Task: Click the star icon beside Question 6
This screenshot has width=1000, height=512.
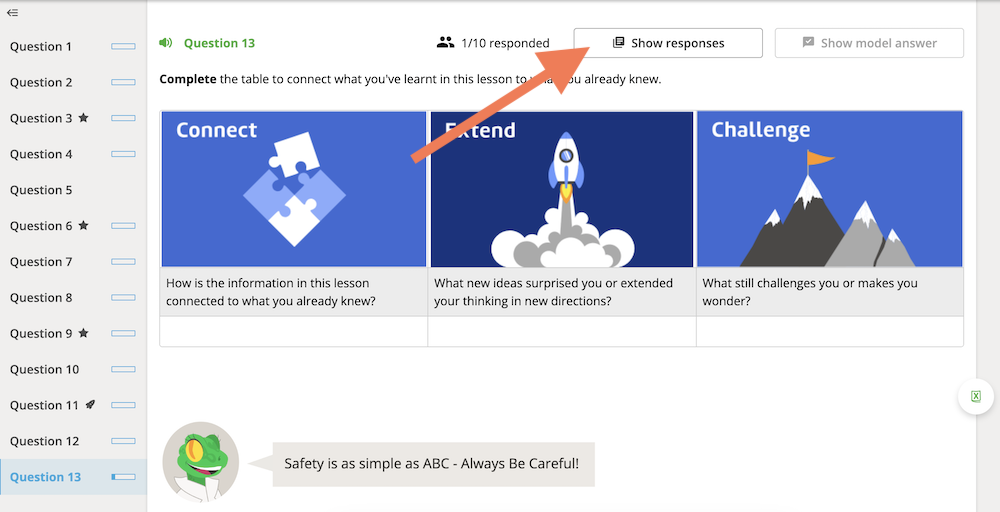Action: coord(83,226)
